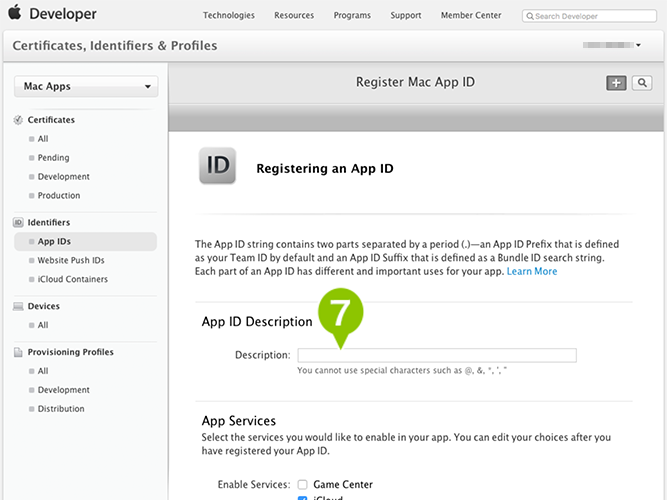
Task: Click the large ID app icon
Action: 217,166
